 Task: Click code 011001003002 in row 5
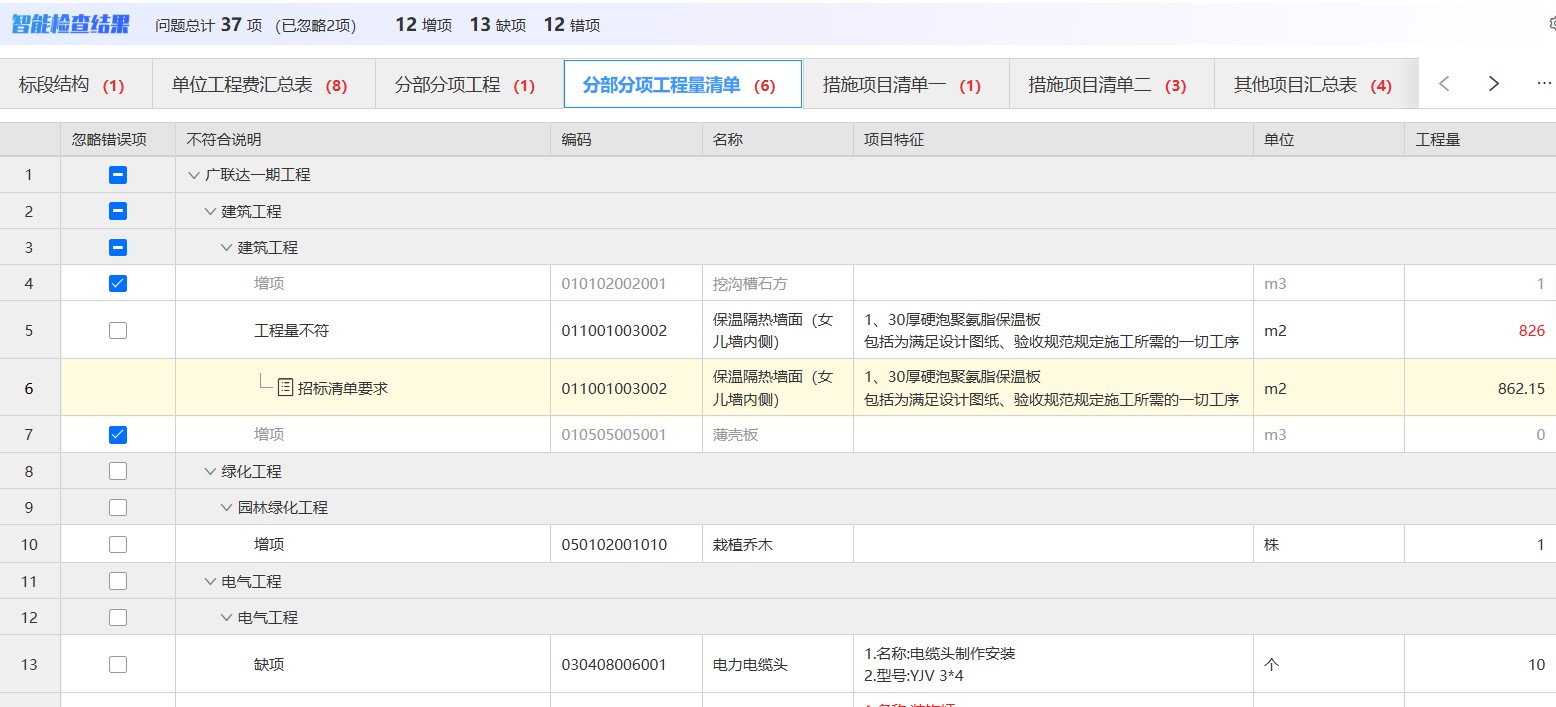point(614,331)
